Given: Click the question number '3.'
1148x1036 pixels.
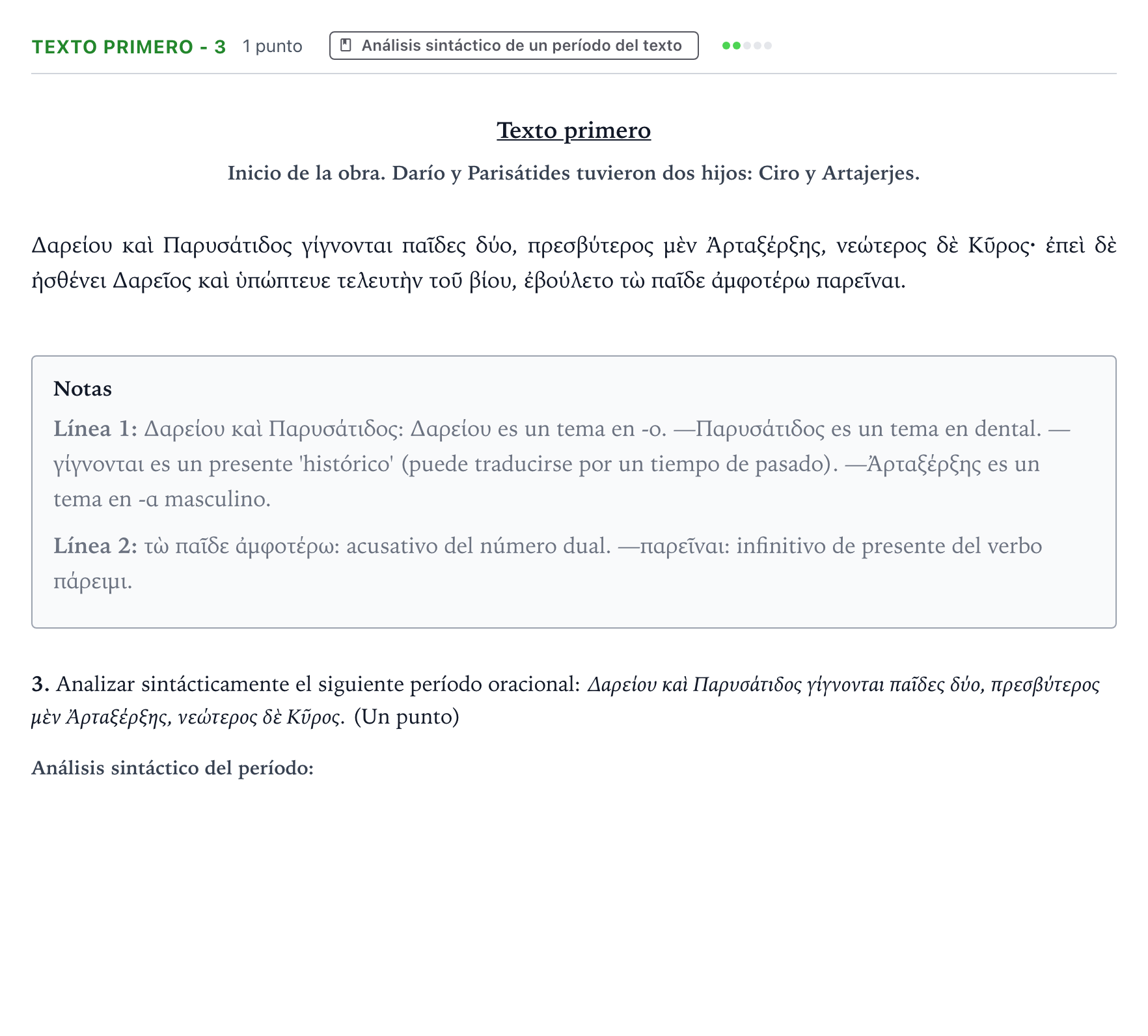Looking at the screenshot, I should pyautogui.click(x=41, y=685).
